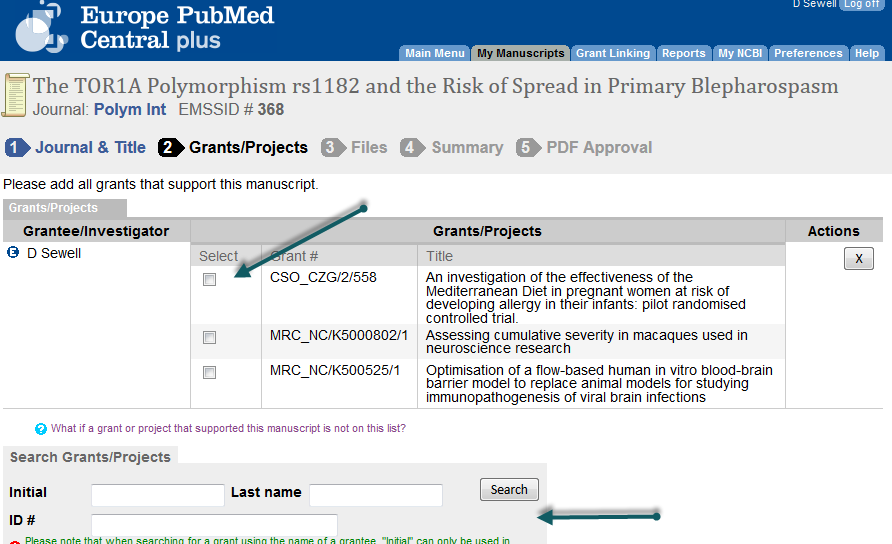
Task: Click the Log off button
Action: coord(862,5)
